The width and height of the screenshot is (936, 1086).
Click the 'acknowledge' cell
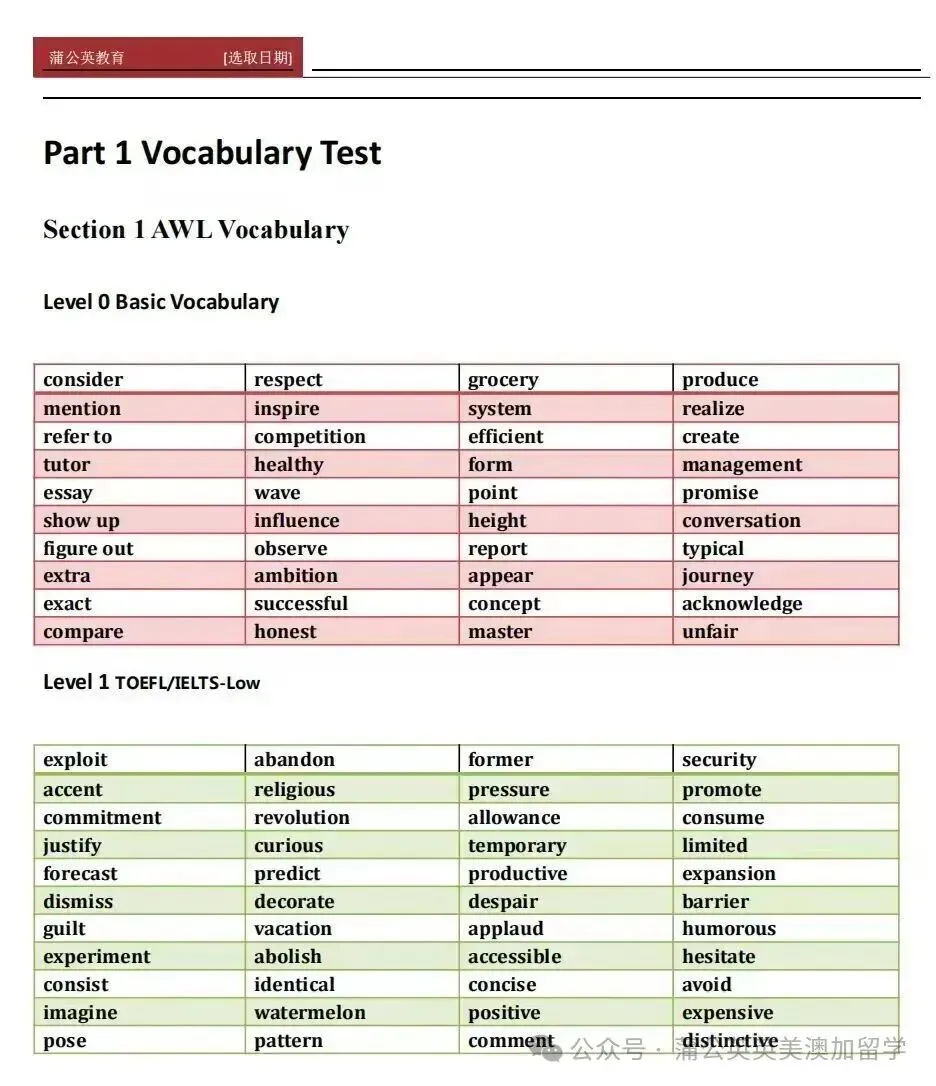pos(786,603)
